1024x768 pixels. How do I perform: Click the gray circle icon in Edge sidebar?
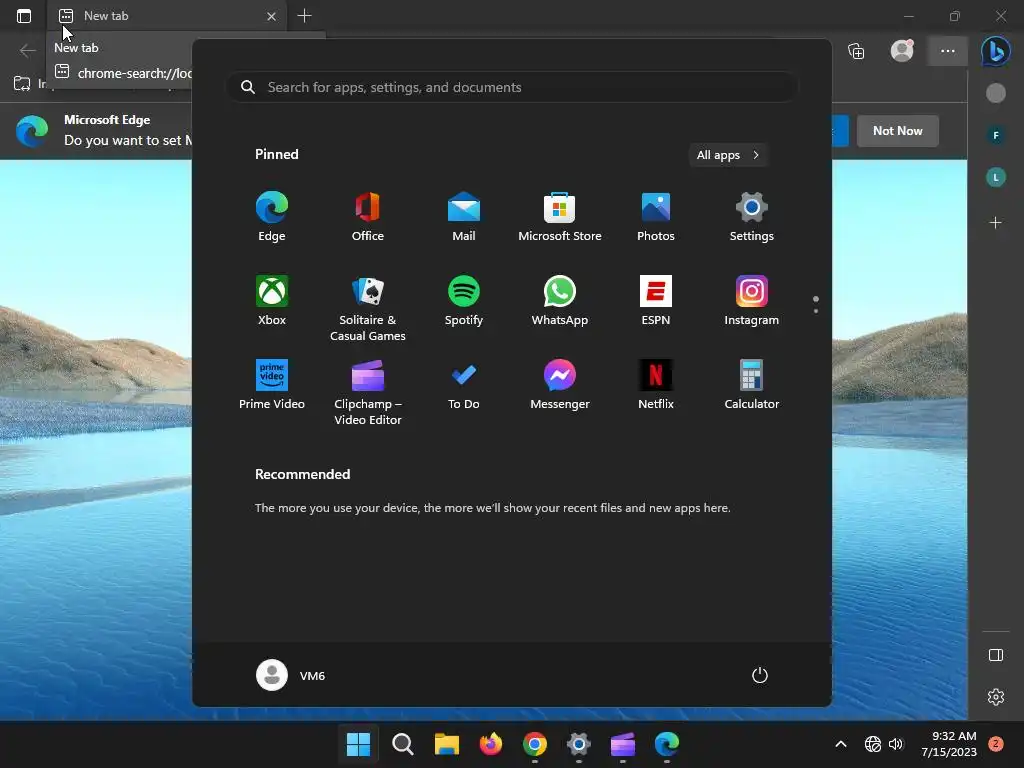(995, 93)
